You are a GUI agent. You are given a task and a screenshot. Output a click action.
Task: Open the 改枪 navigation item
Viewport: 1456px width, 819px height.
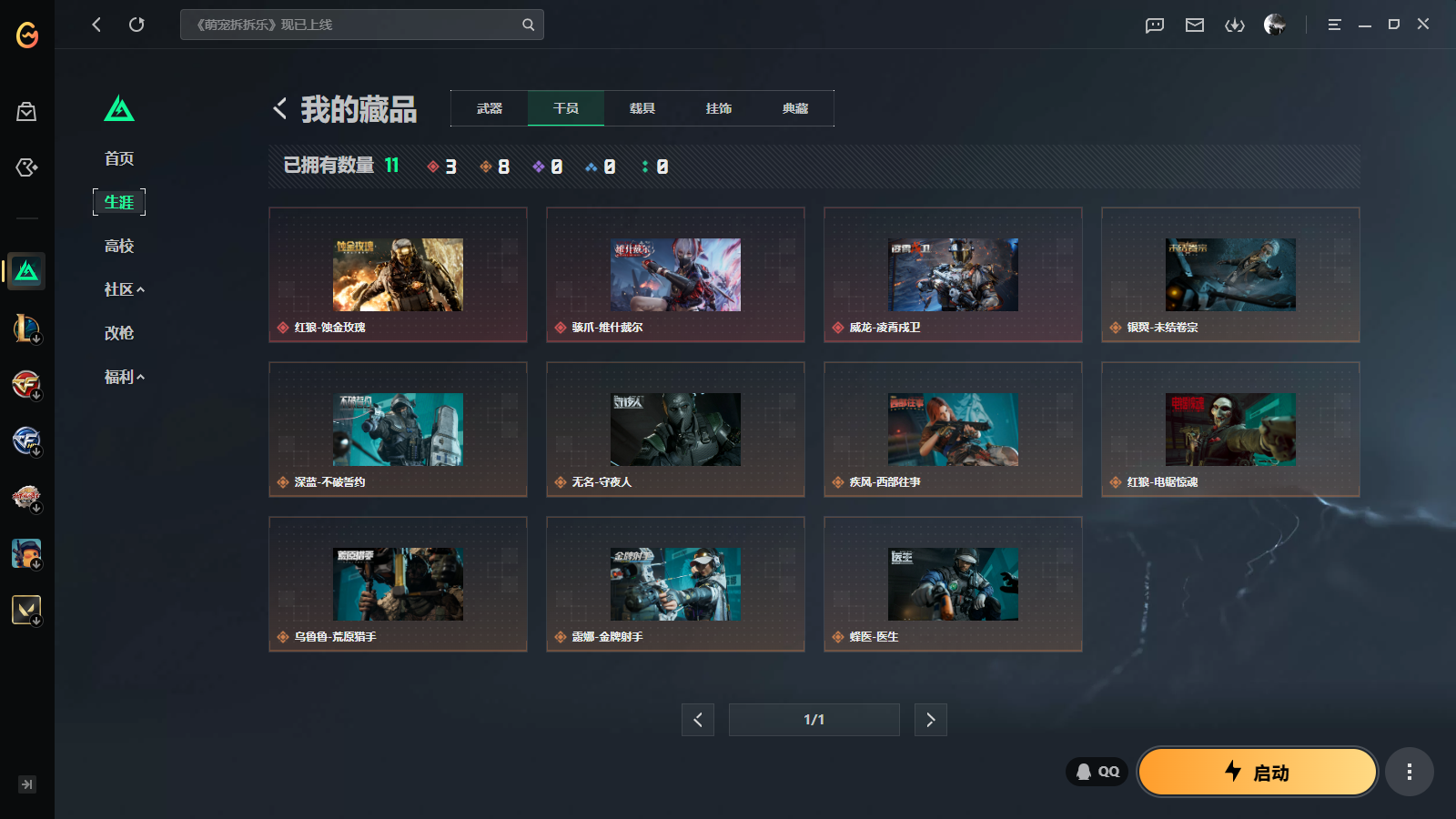point(119,333)
